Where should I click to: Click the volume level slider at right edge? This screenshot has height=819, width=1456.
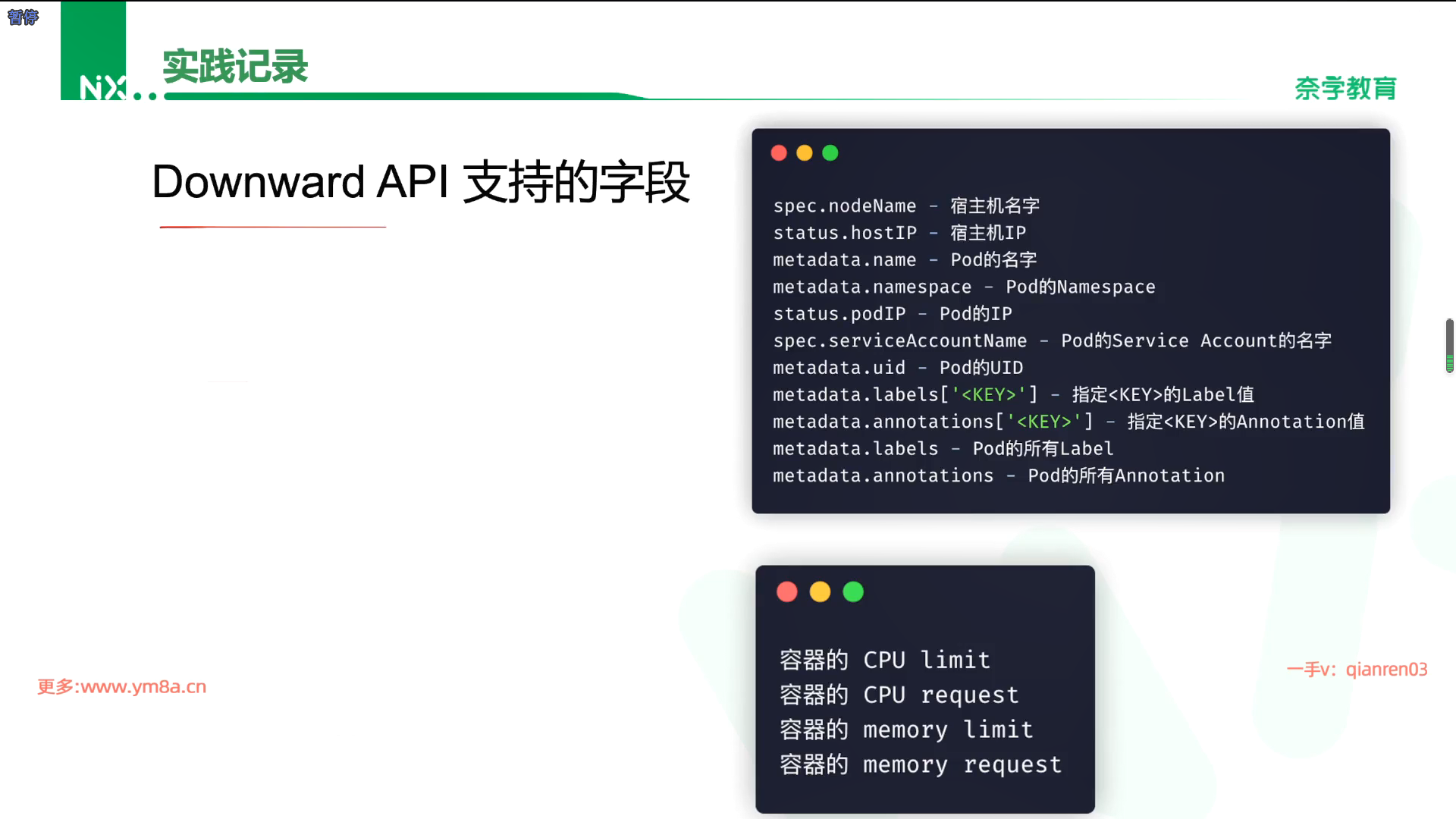click(1449, 346)
